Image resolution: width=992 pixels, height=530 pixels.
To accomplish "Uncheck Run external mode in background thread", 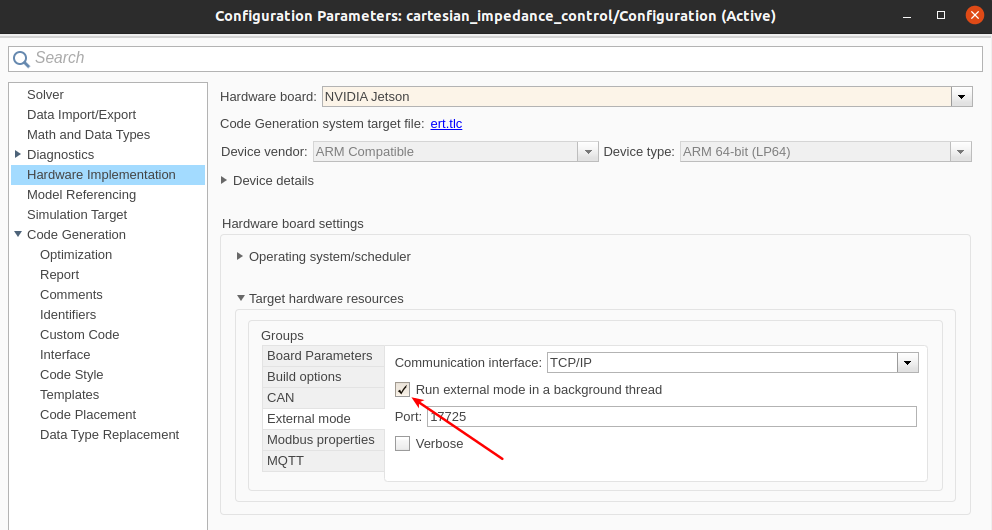I will pyautogui.click(x=403, y=390).
